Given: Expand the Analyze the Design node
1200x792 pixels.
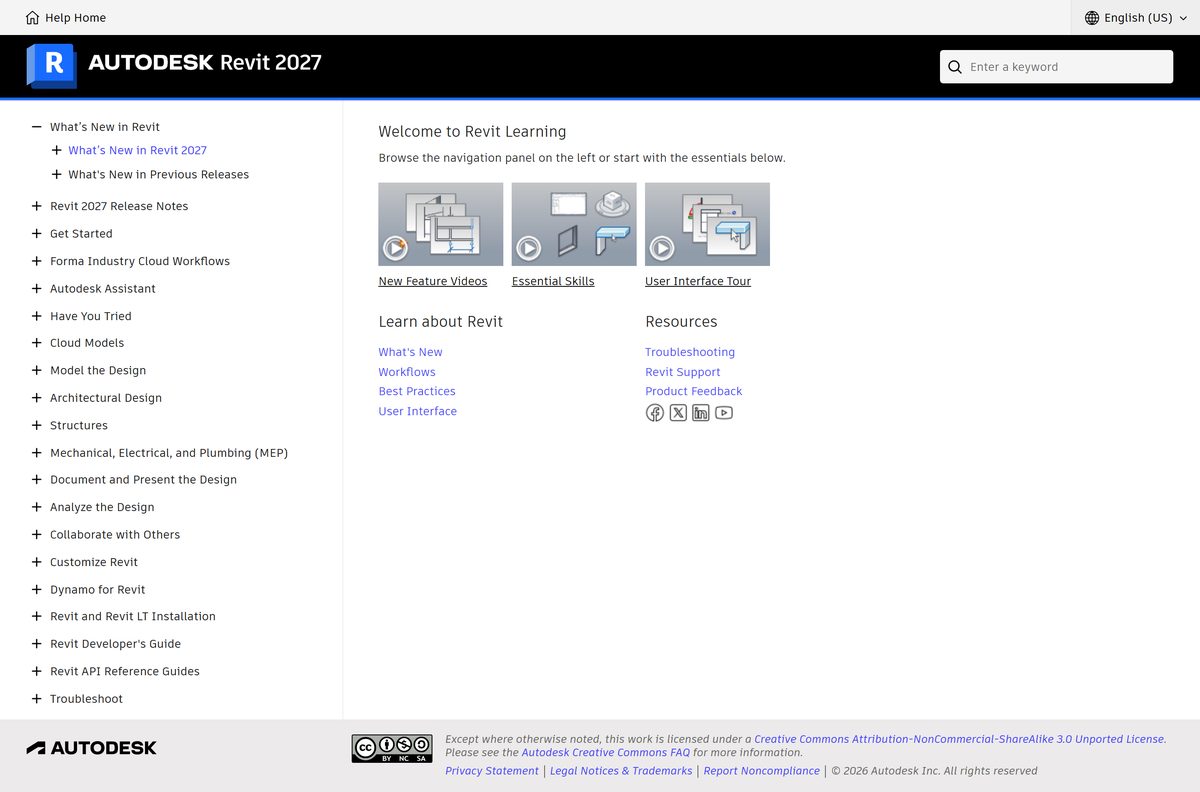Looking at the screenshot, I should click(x=37, y=507).
